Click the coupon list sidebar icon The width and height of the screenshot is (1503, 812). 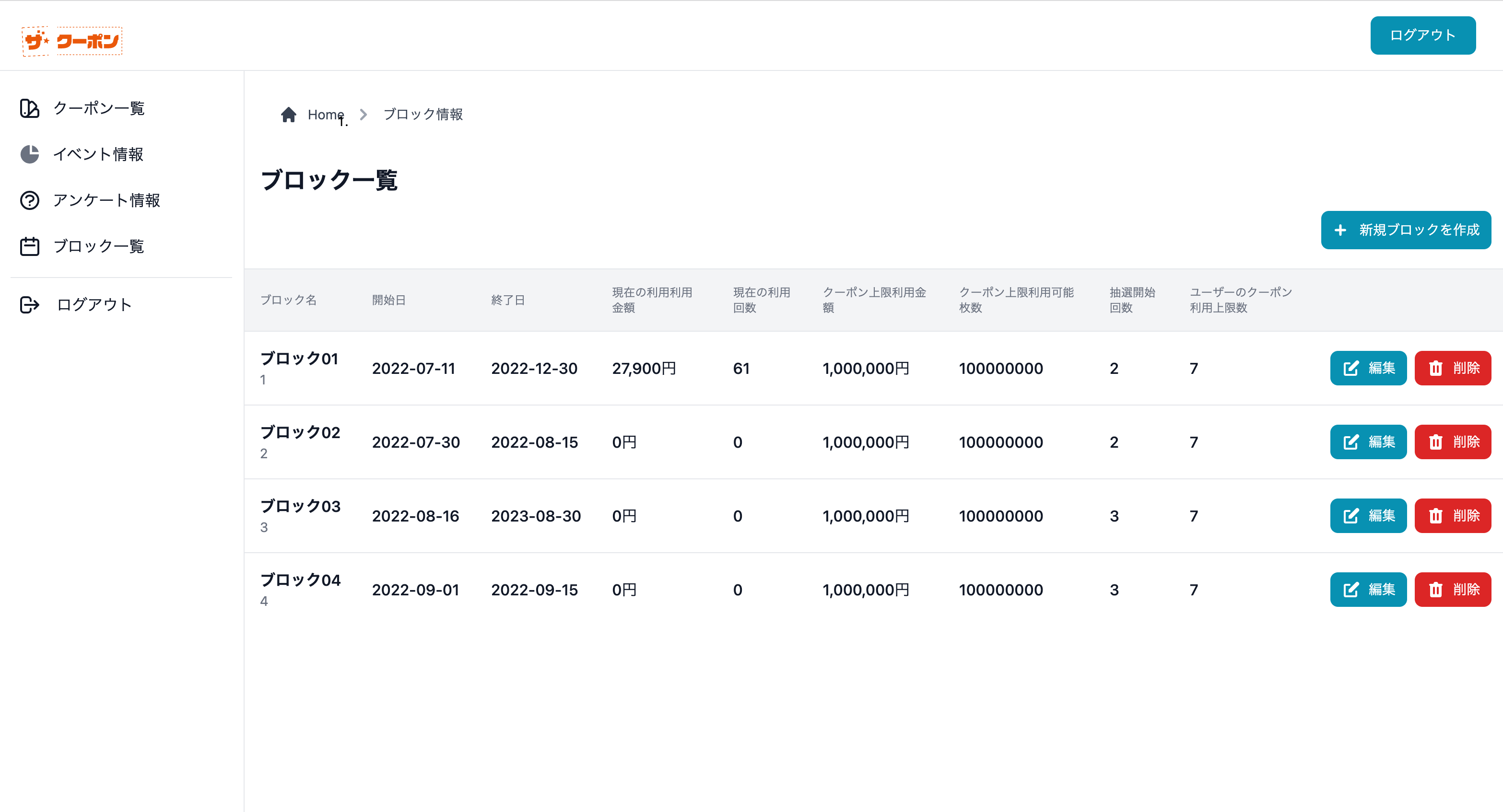(x=29, y=108)
